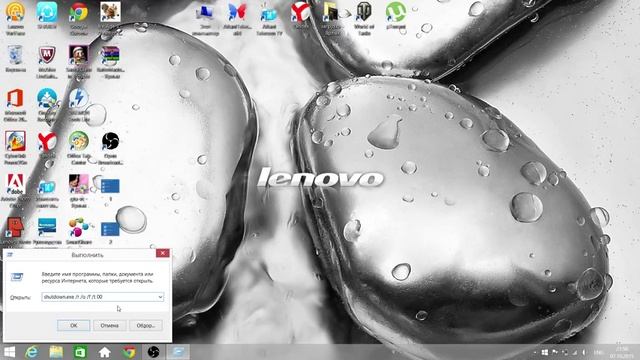
Task: Open the Руководство user guide shortcut
Action: click(x=47, y=231)
